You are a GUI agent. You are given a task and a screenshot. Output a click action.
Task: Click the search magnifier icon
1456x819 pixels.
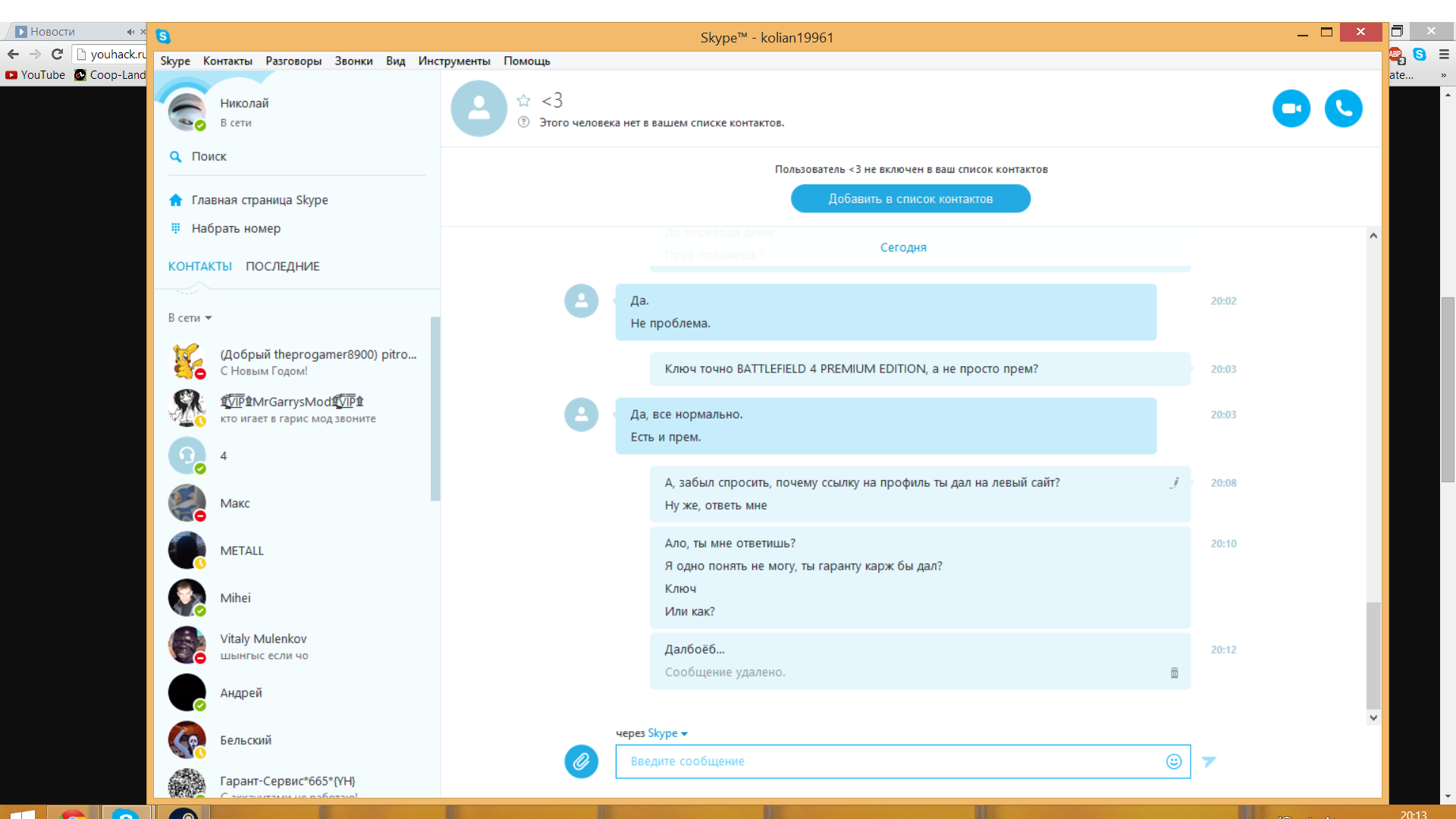(x=175, y=156)
